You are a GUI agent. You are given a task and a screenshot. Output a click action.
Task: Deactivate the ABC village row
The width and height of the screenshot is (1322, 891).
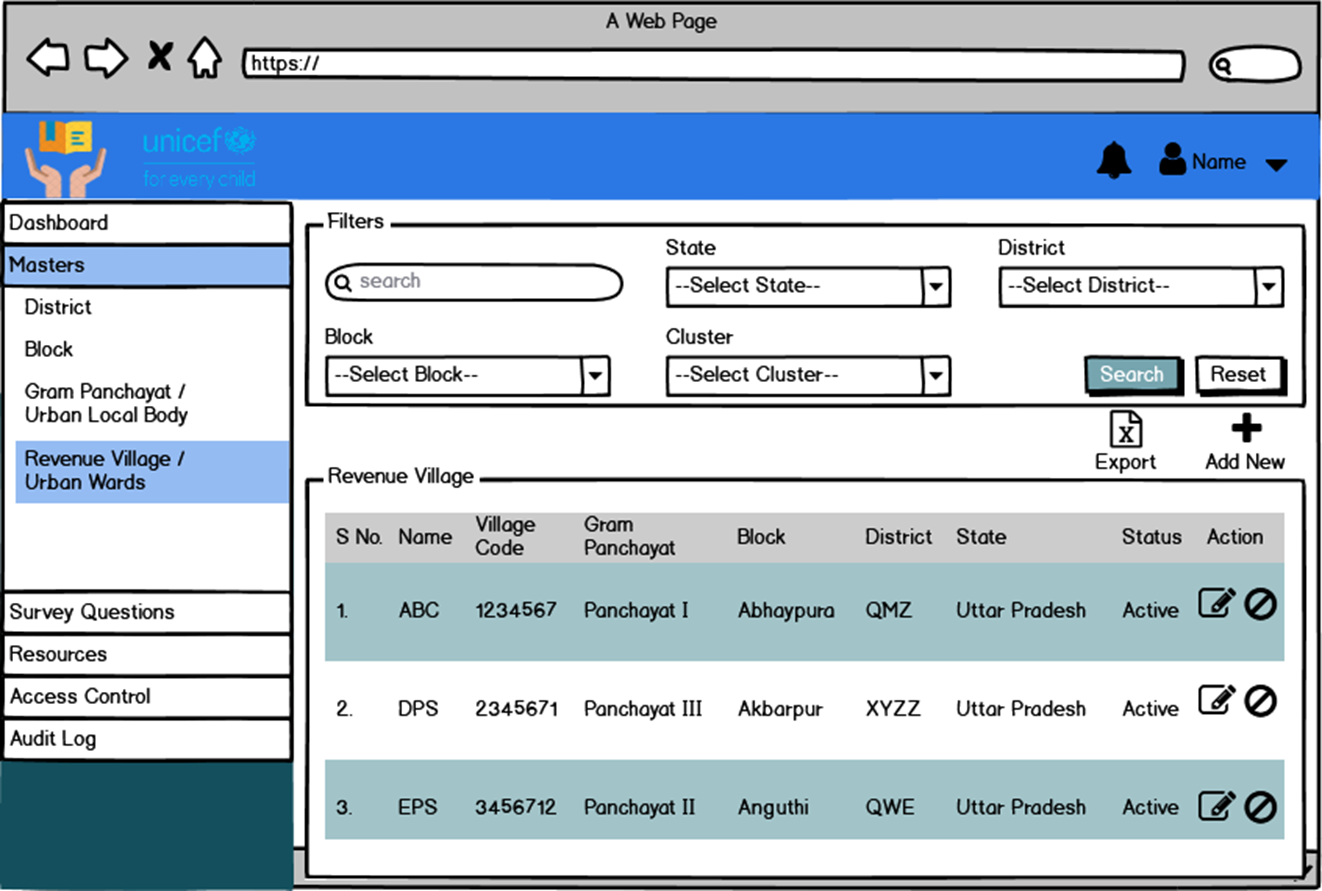[1260, 604]
